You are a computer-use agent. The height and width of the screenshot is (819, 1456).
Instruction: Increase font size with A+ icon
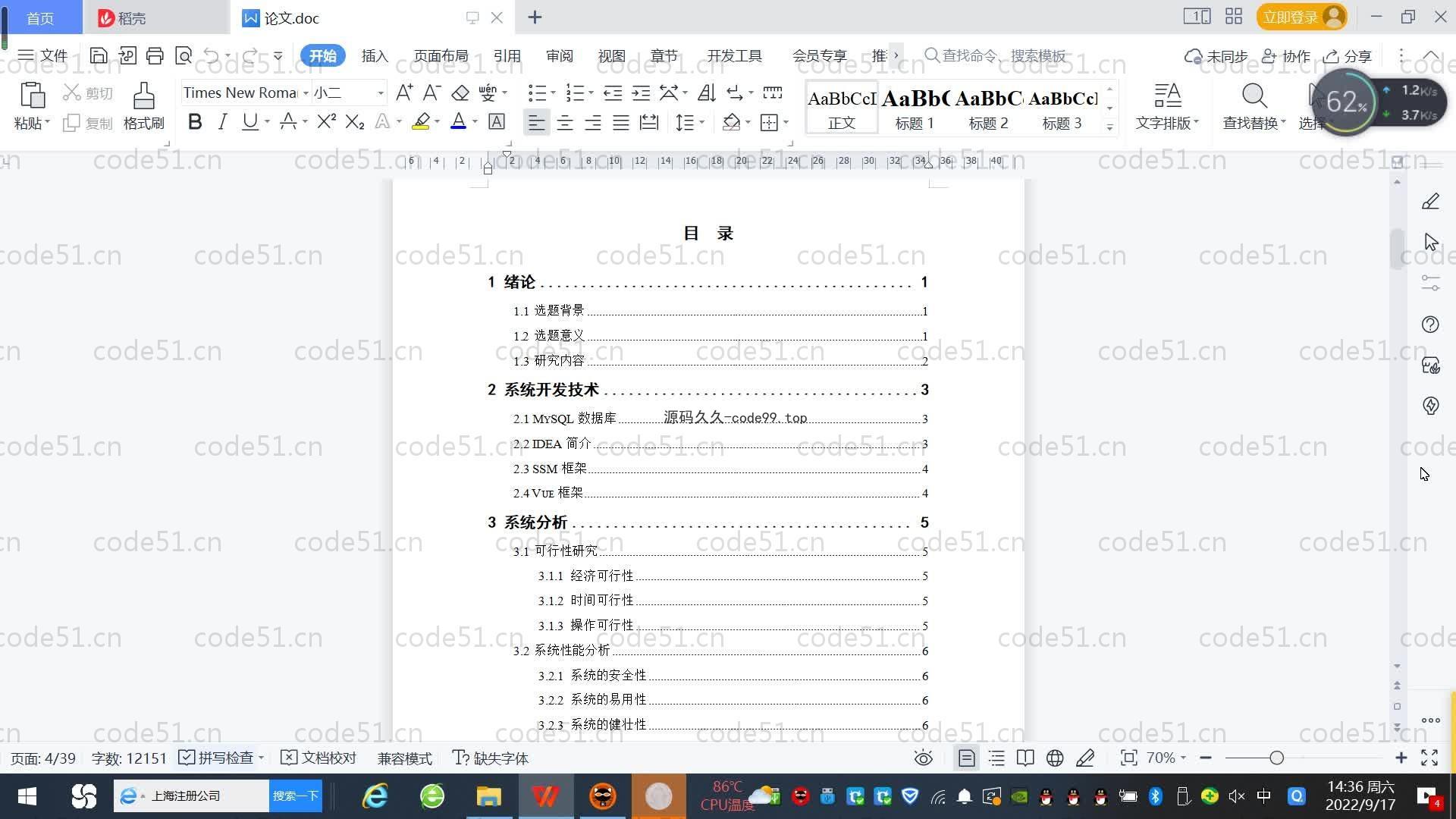click(x=404, y=93)
